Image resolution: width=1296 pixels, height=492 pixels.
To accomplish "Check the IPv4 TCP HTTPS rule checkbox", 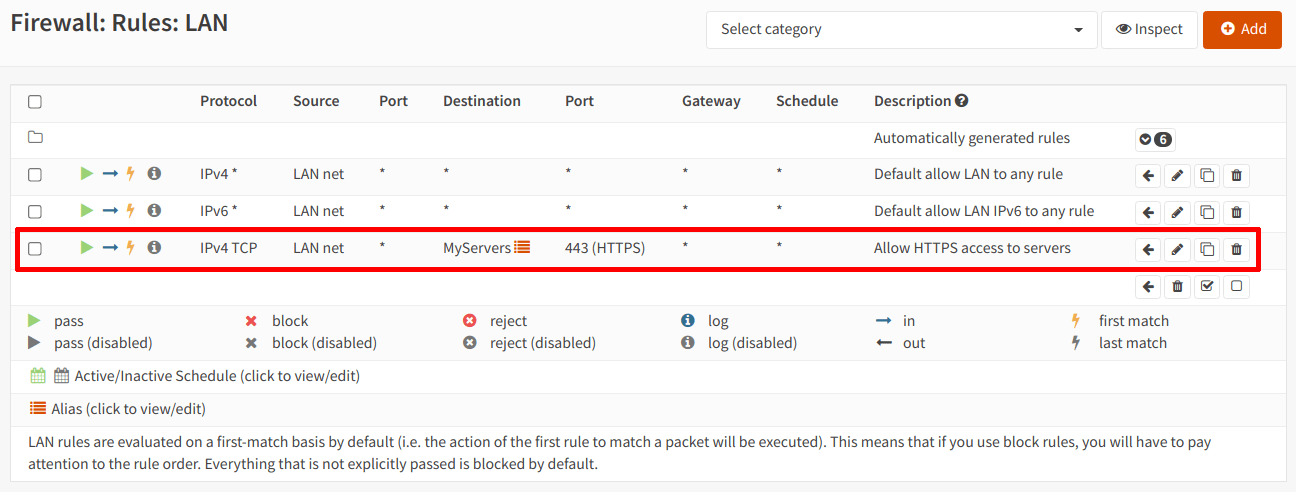I will [35, 249].
